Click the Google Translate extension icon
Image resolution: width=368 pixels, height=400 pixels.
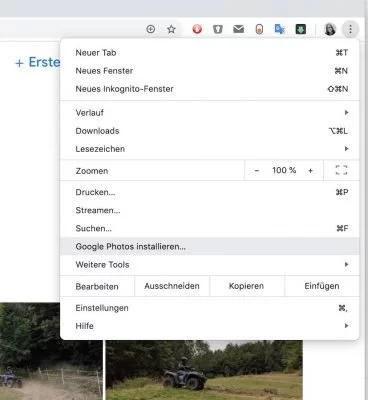pos(279,29)
